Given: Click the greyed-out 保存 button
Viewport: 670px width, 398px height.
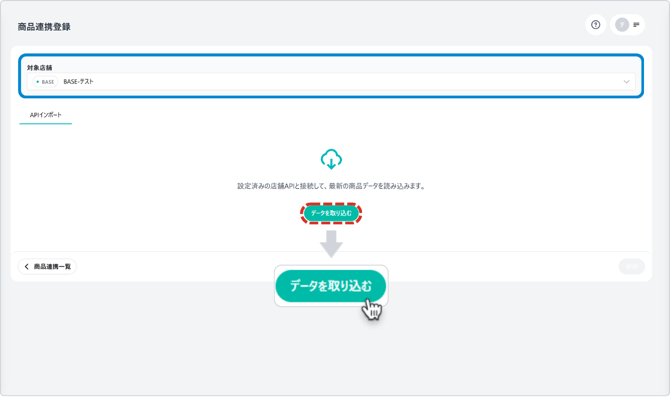Looking at the screenshot, I should tap(632, 266).
